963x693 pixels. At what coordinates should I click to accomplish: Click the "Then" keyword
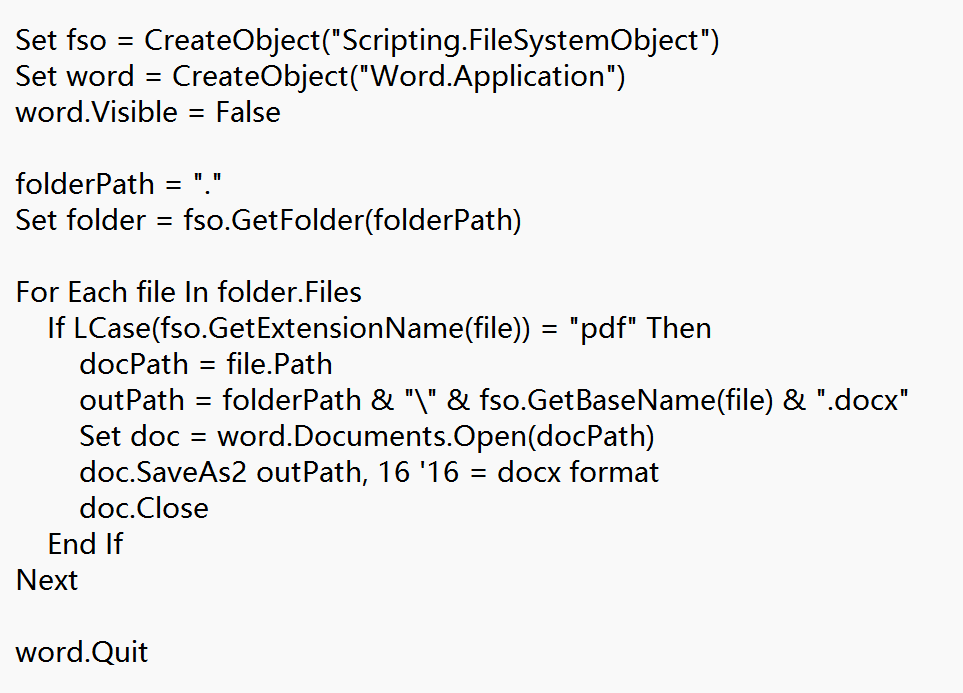(x=680, y=329)
